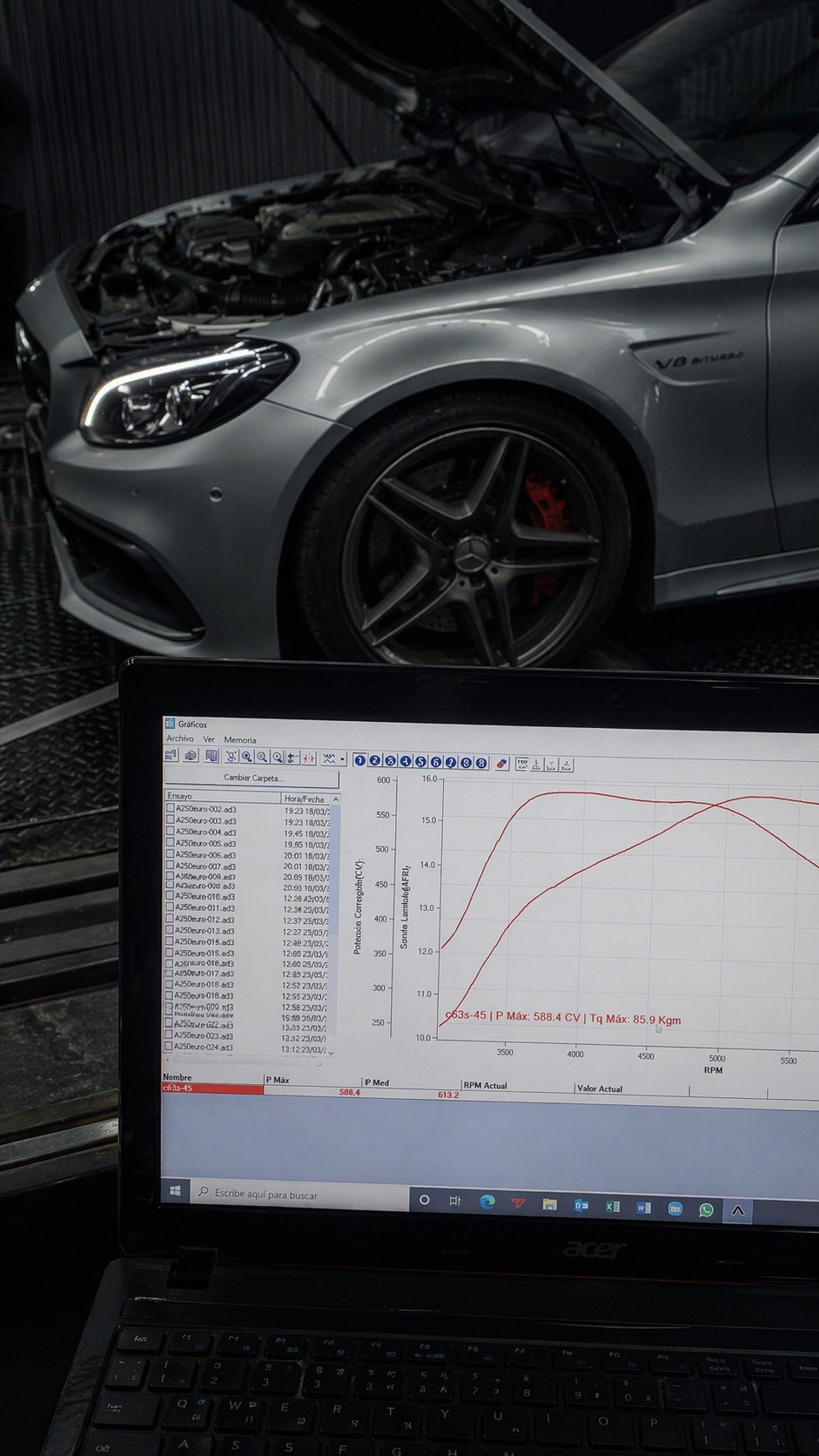
Task: Check the box for A250euro-002.ad3
Action: pos(171,809)
